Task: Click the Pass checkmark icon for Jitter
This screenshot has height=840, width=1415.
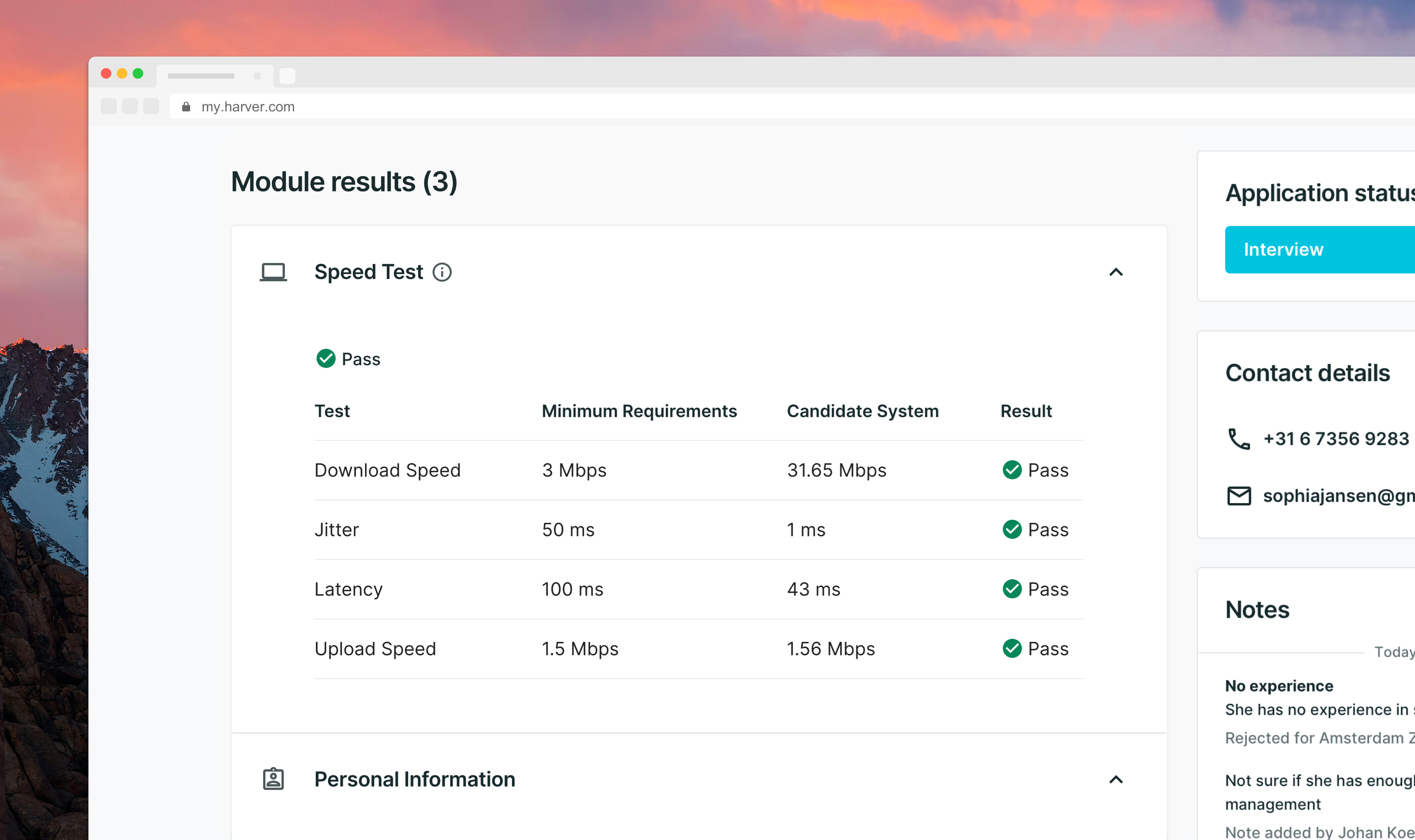Action: 1013,529
